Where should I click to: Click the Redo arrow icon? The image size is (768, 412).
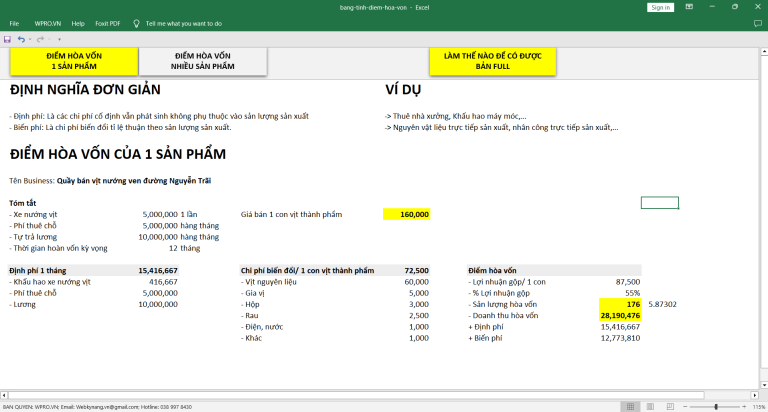[40, 39]
